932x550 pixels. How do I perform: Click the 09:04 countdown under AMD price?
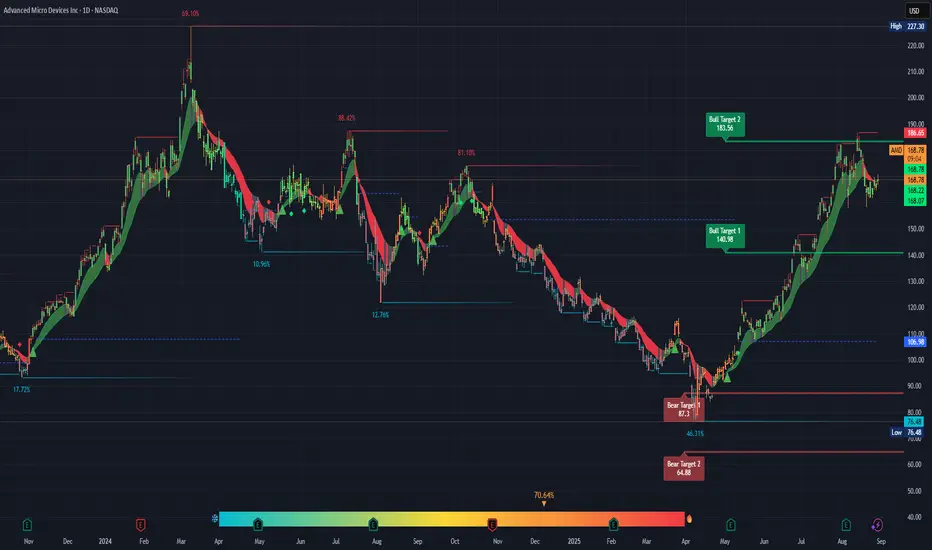point(915,159)
